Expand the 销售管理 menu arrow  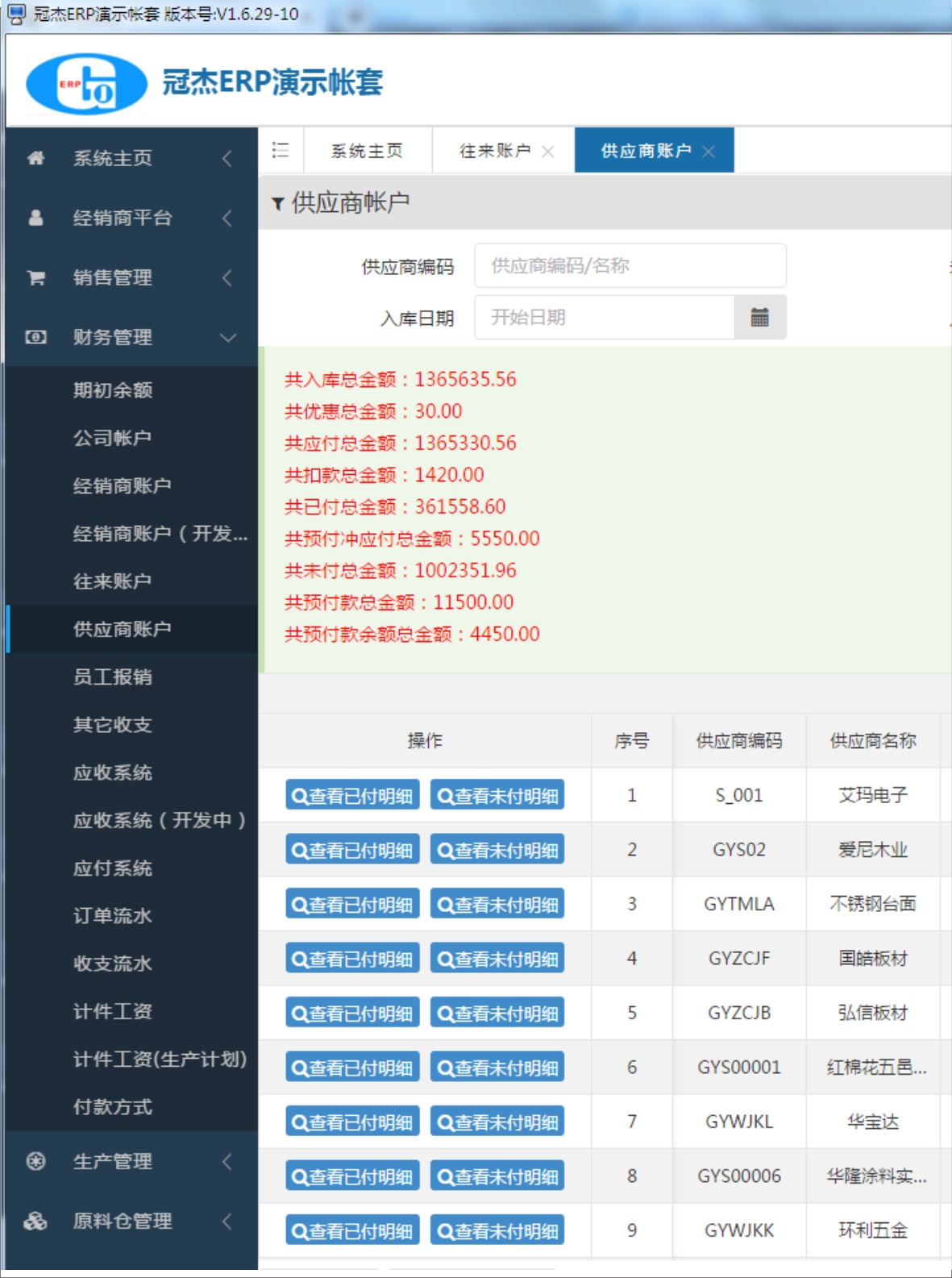pyautogui.click(x=228, y=277)
